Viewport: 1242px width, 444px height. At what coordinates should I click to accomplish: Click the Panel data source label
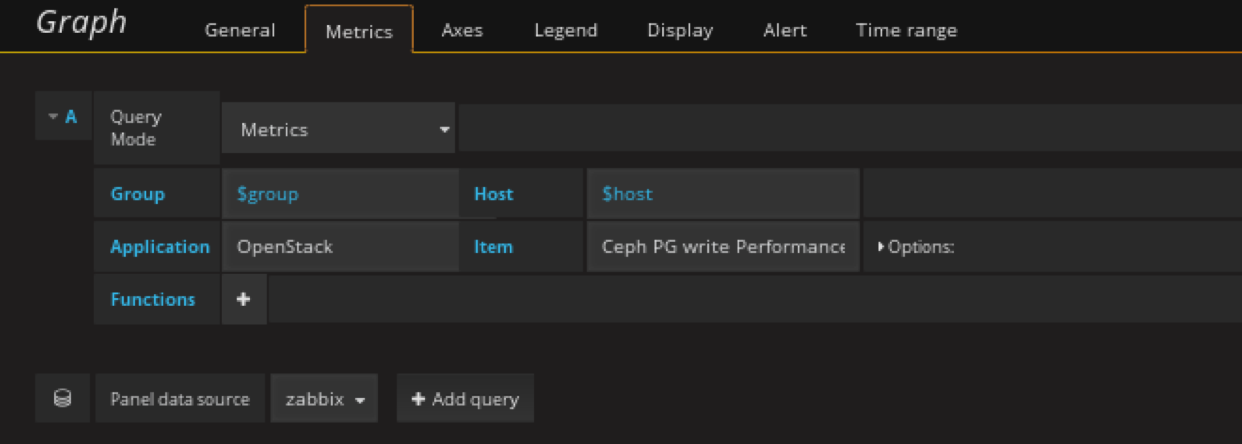180,399
